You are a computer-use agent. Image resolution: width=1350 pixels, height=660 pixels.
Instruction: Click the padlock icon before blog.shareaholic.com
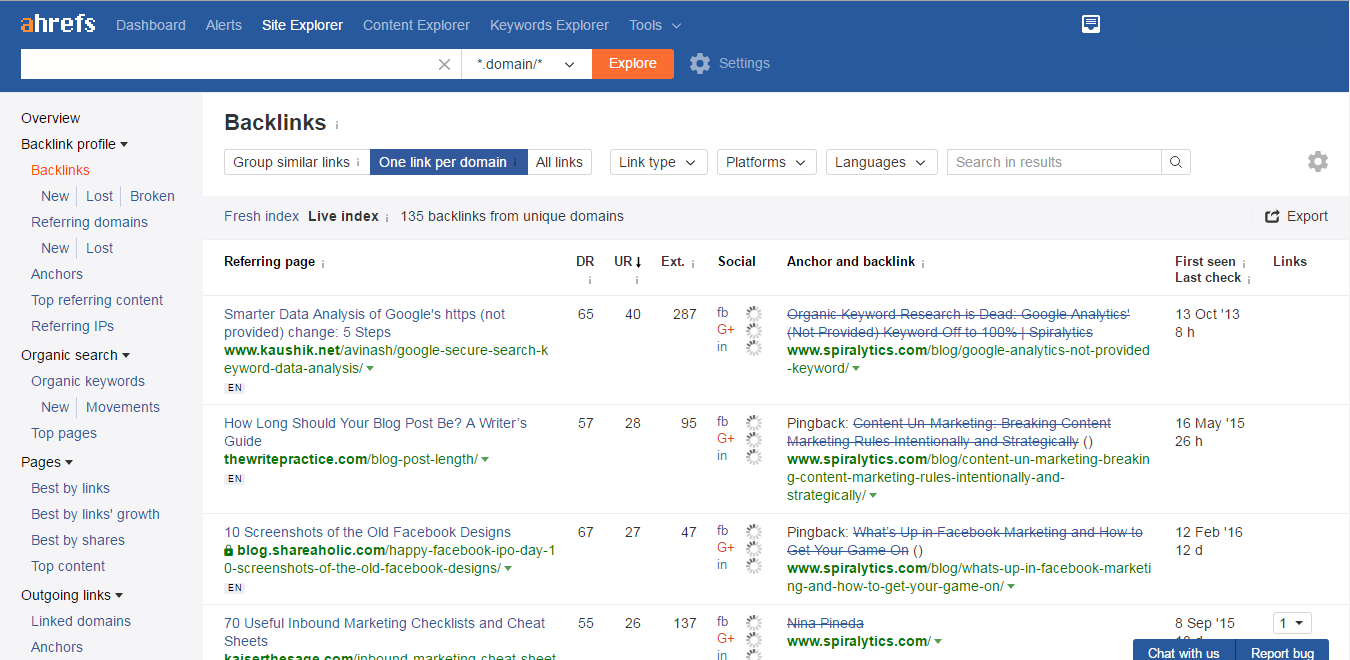tap(229, 551)
